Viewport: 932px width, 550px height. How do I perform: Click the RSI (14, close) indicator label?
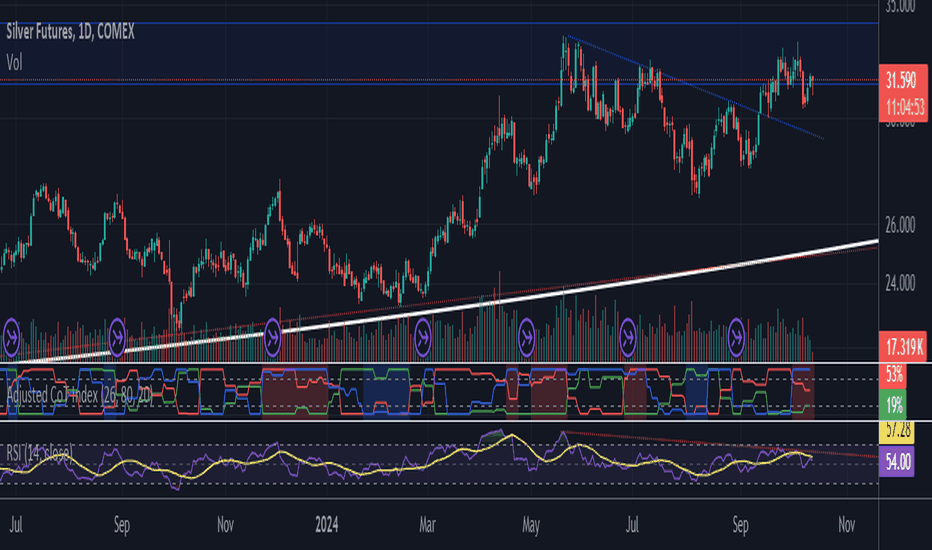pos(39,453)
